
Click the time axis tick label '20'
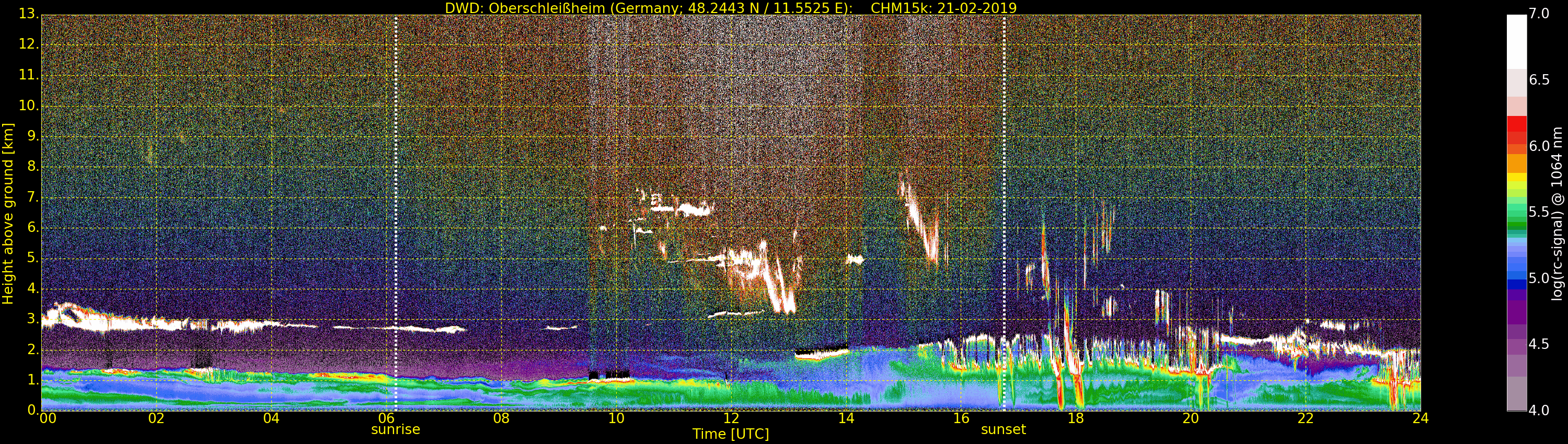1191,418
